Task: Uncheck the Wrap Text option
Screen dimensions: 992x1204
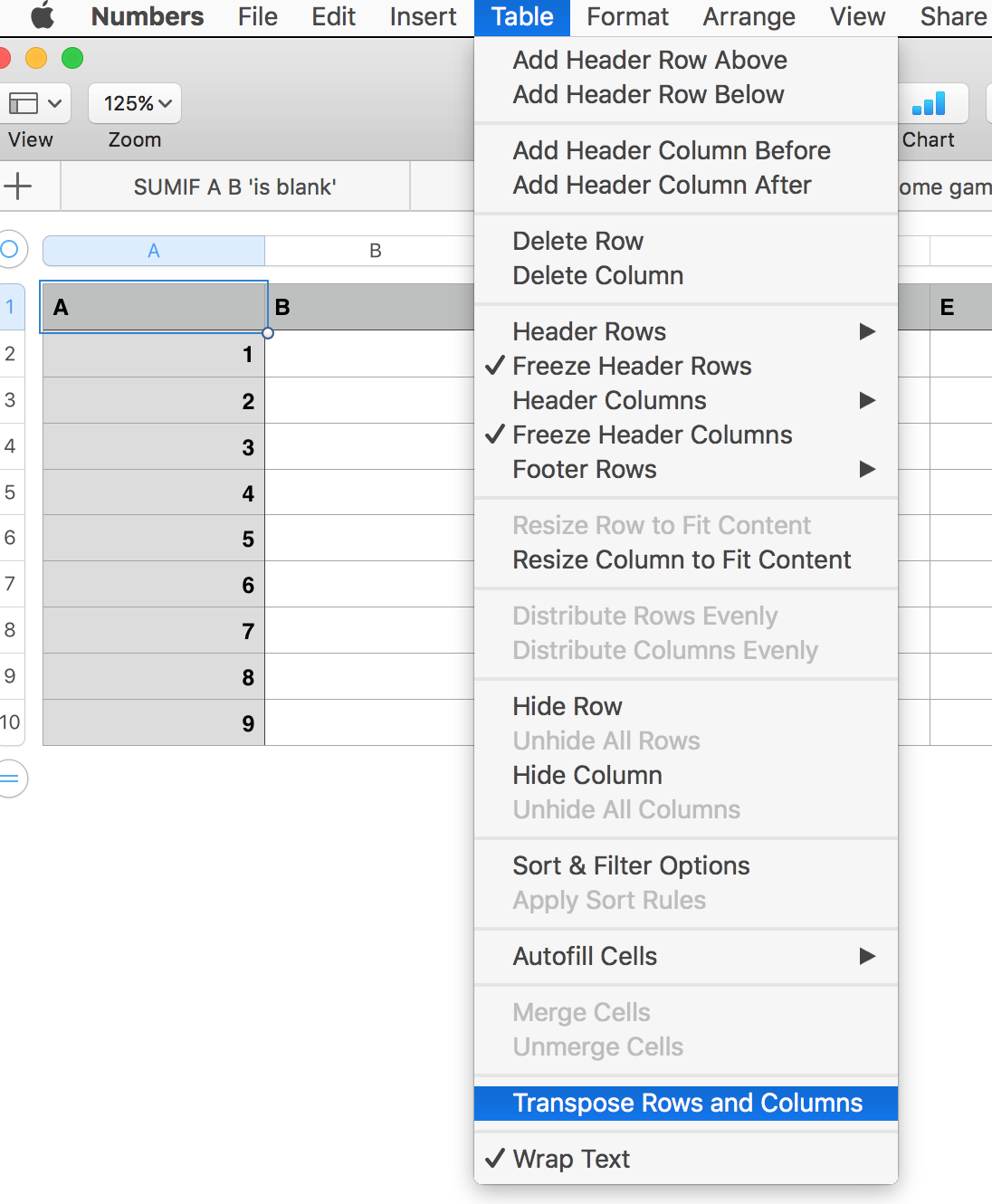Action: pyautogui.click(x=571, y=1159)
